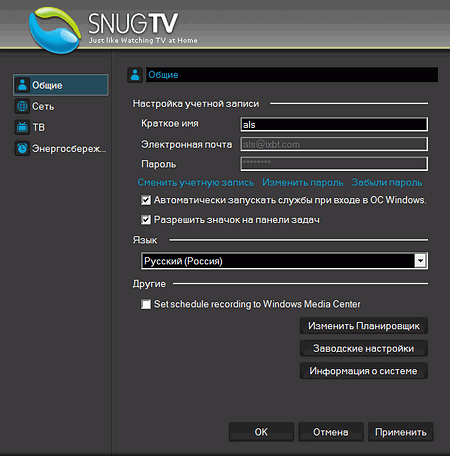The width and height of the screenshot is (450, 456).
Task: Click the Язык section label
Action: click(x=145, y=240)
